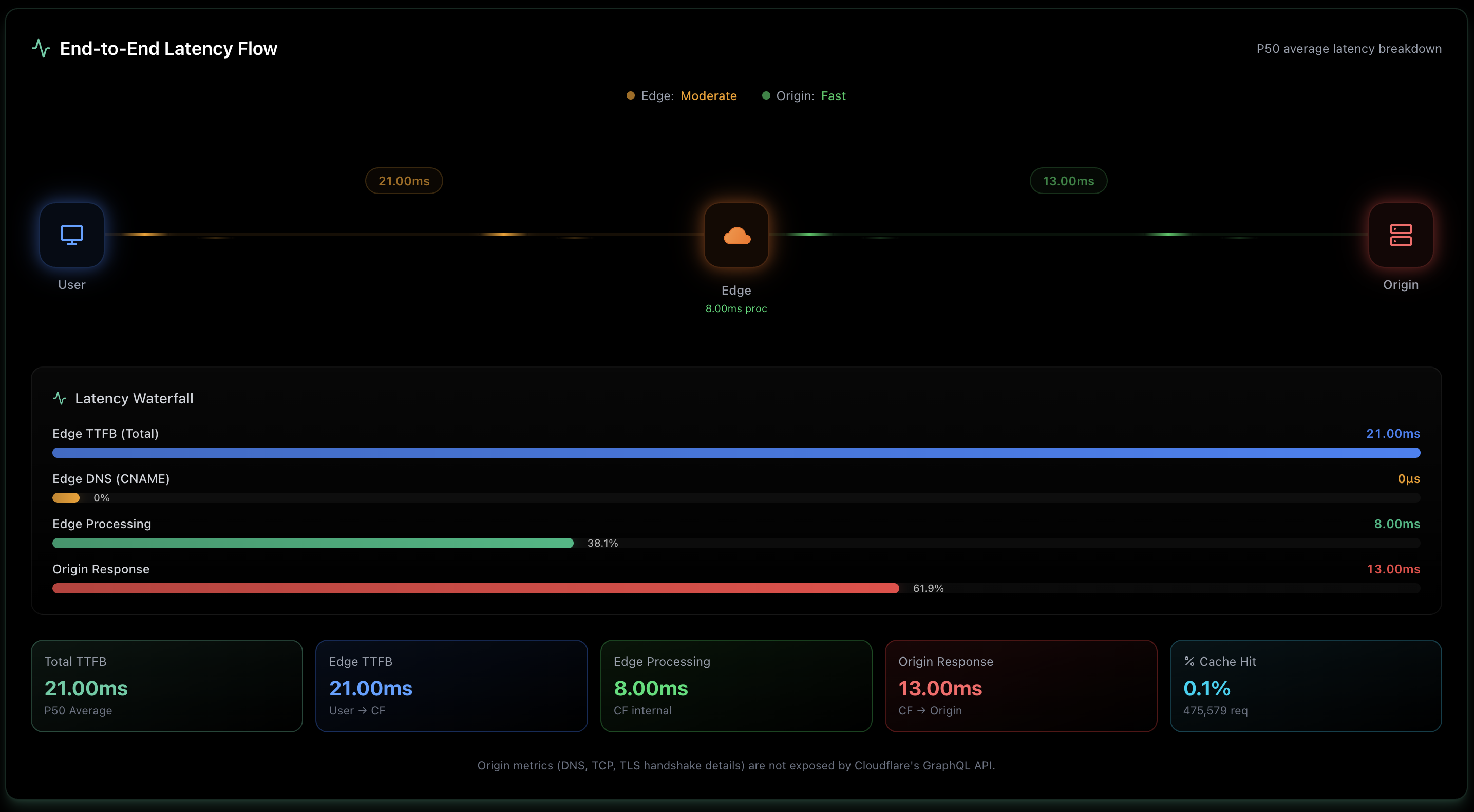
Task: Click the 'Fast' origin status text
Action: 833,96
